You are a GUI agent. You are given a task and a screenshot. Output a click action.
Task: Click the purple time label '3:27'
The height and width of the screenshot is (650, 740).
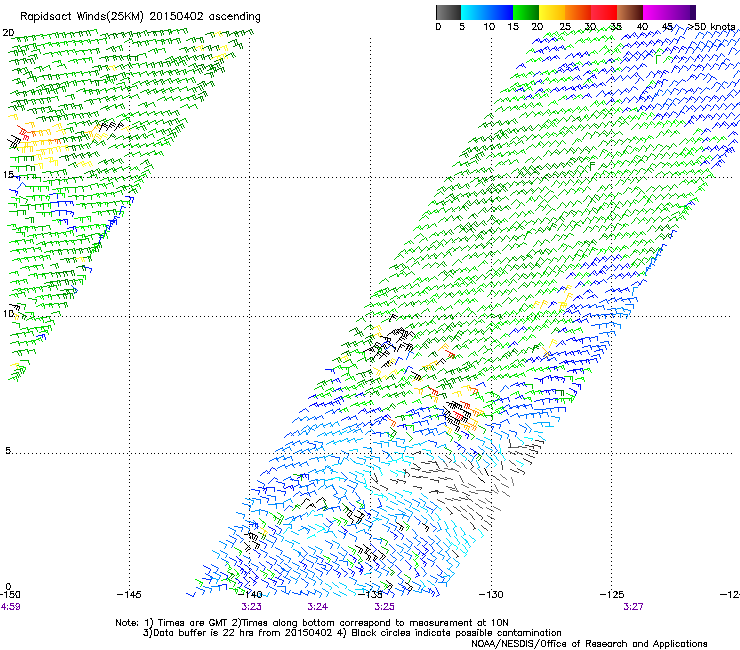pyautogui.click(x=633, y=607)
